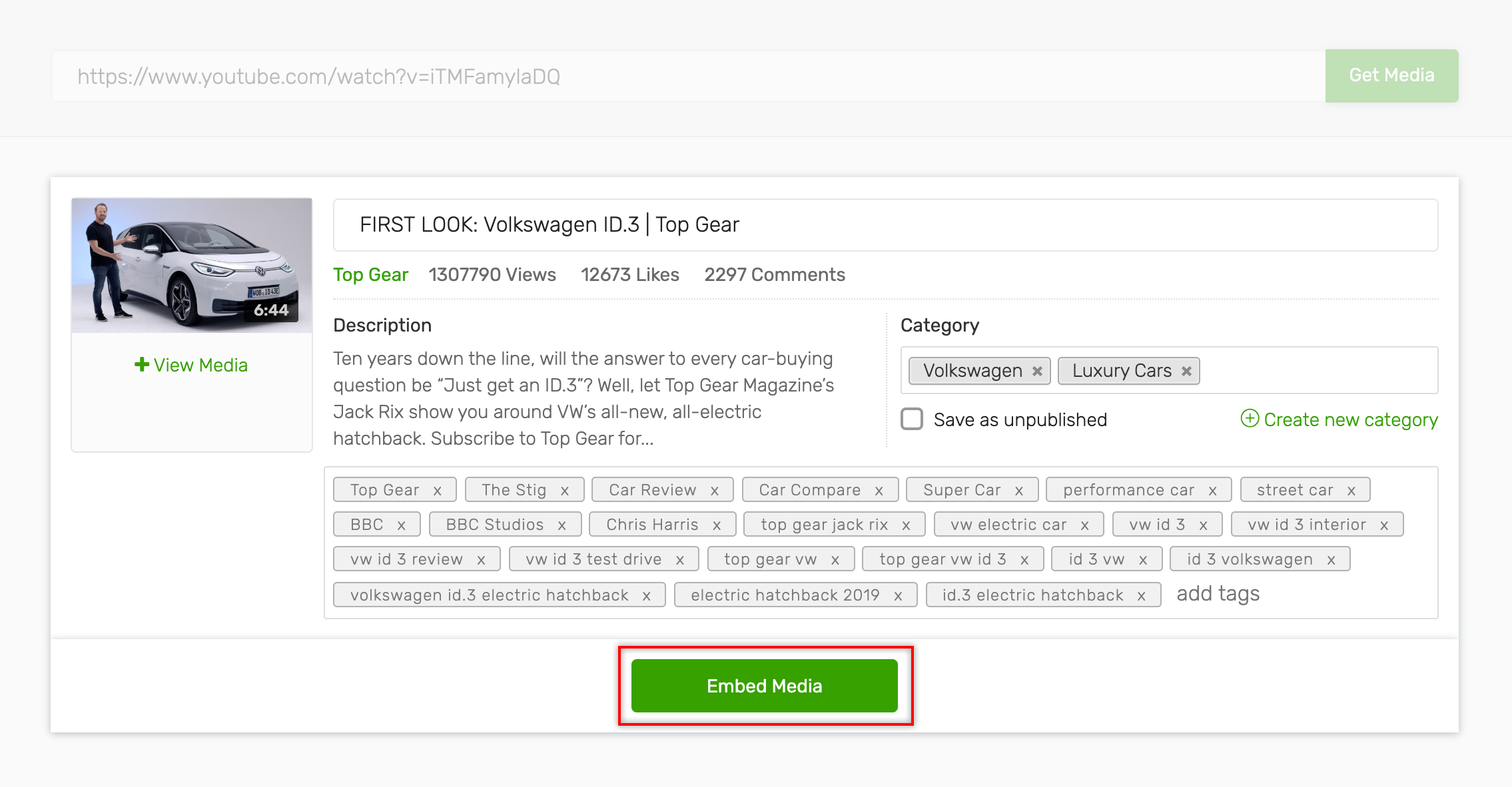Viewport: 1512px width, 787px height.
Task: Select the '2297 Comments' text
Action: (775, 274)
